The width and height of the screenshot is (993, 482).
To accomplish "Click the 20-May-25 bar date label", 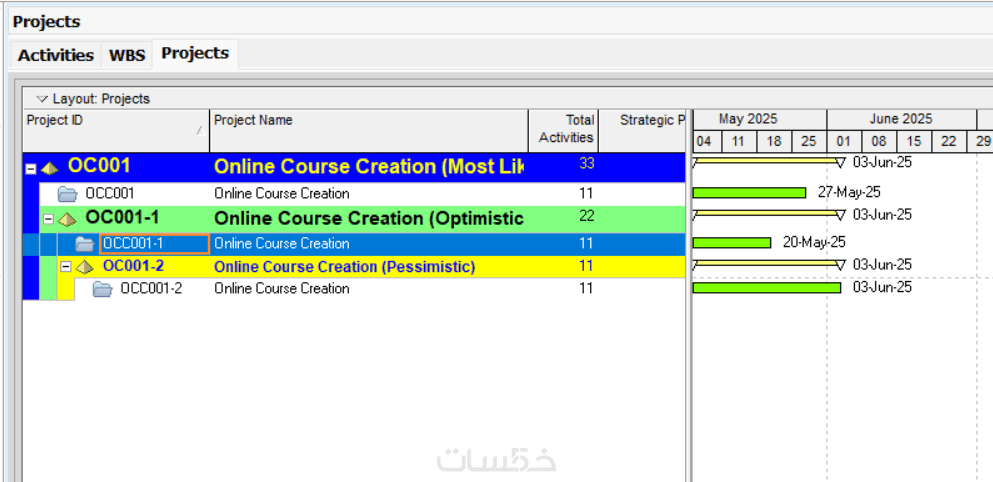I will pyautogui.click(x=814, y=242).
